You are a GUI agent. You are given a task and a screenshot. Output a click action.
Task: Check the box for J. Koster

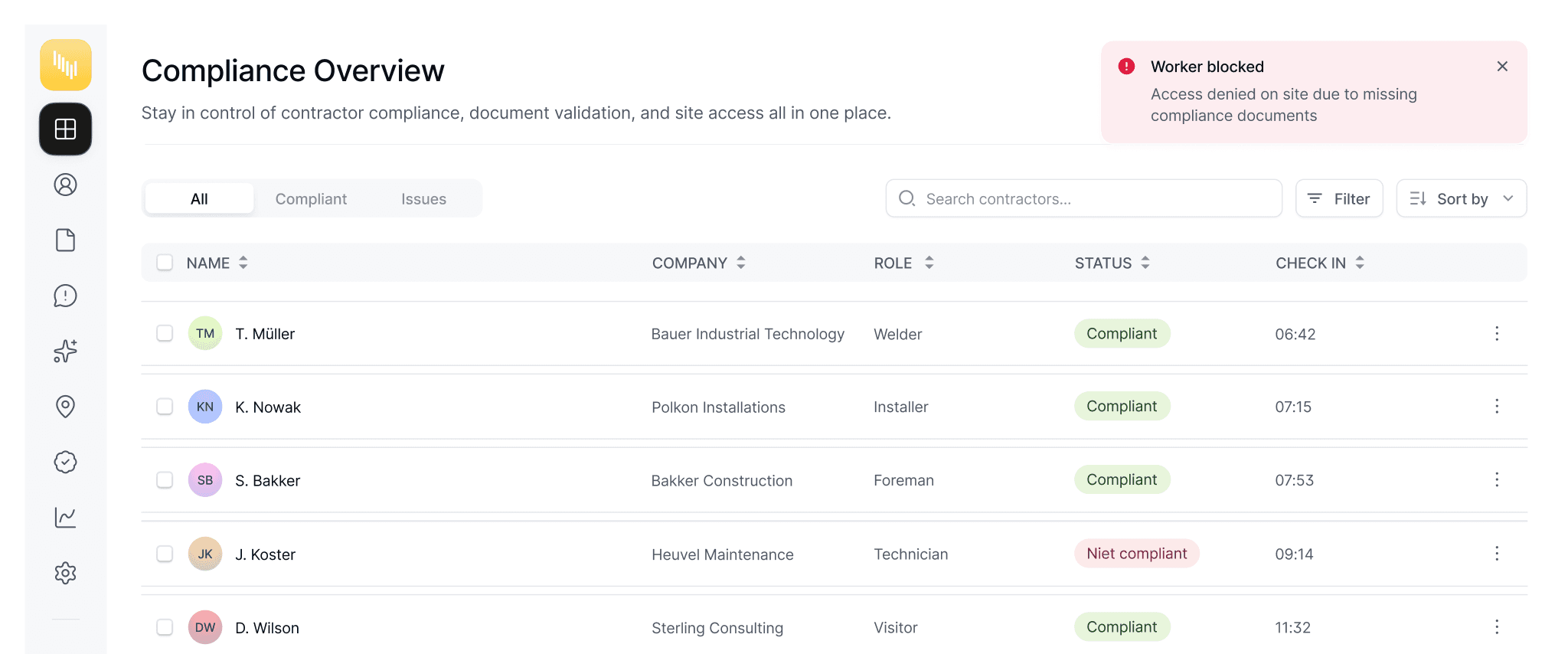pyautogui.click(x=165, y=554)
